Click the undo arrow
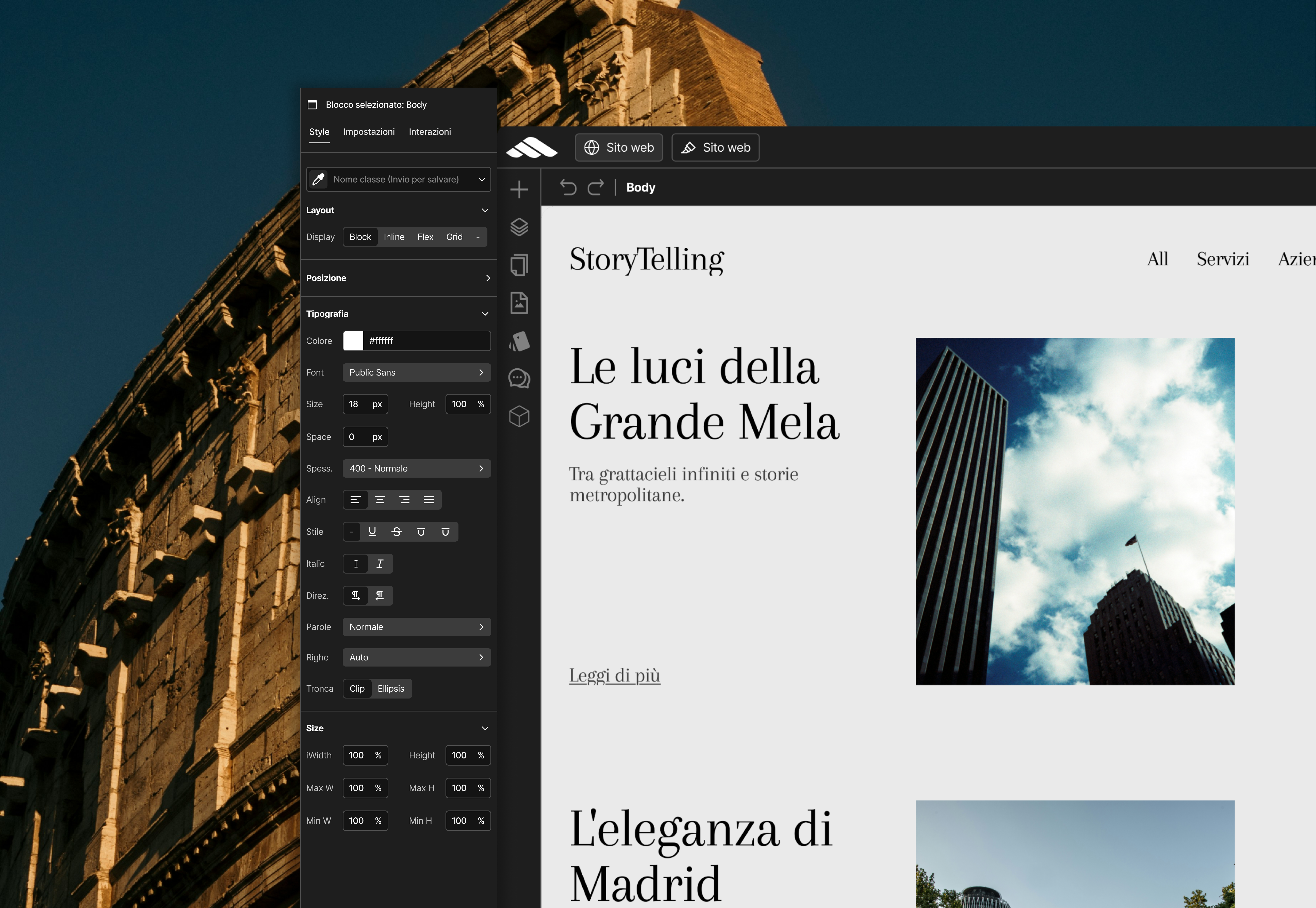The height and width of the screenshot is (908, 1316). (x=568, y=187)
